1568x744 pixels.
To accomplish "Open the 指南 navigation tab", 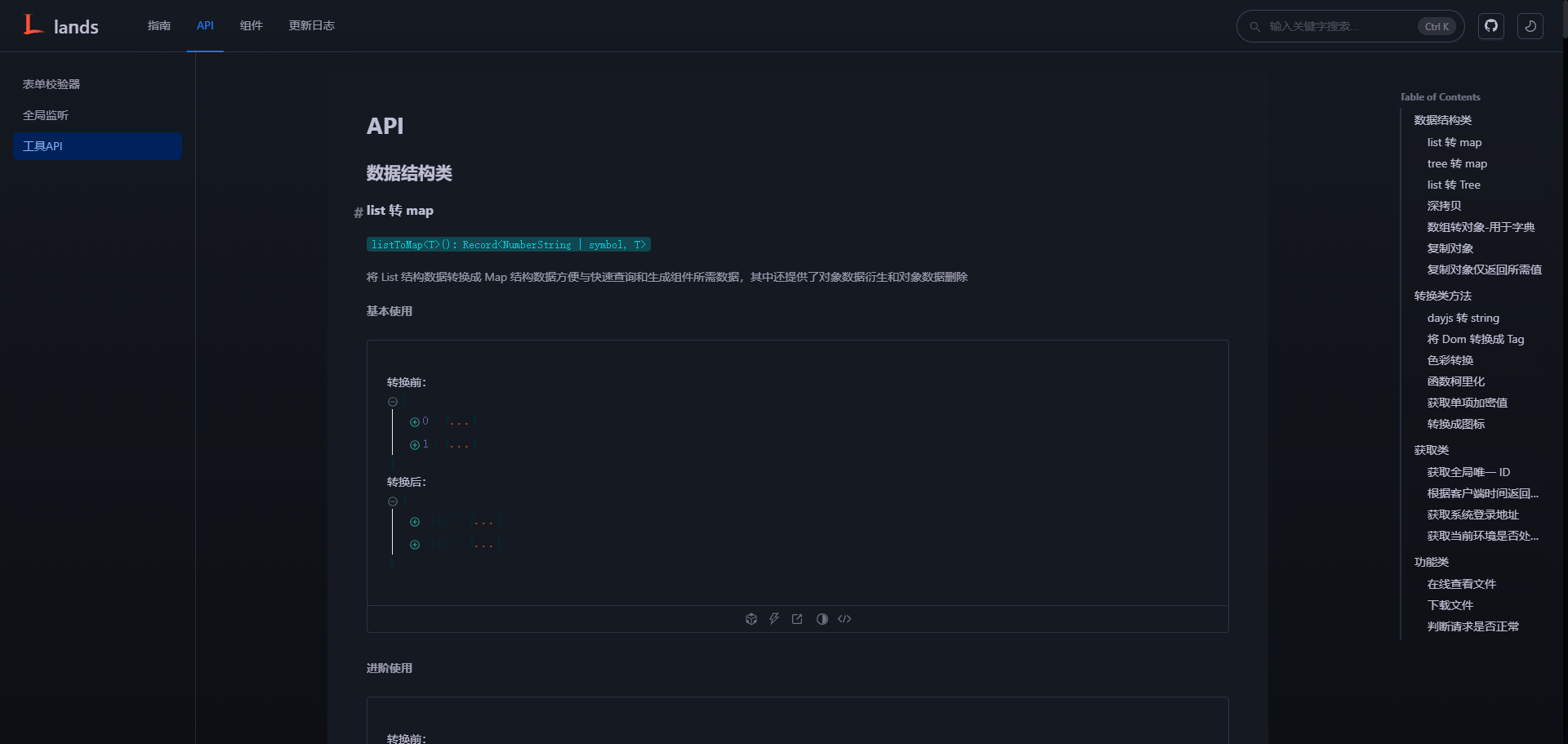I will click(x=159, y=26).
